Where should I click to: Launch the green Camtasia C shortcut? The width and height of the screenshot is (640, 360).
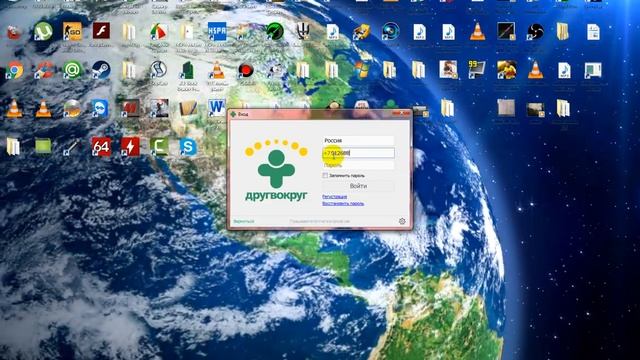click(x=159, y=147)
